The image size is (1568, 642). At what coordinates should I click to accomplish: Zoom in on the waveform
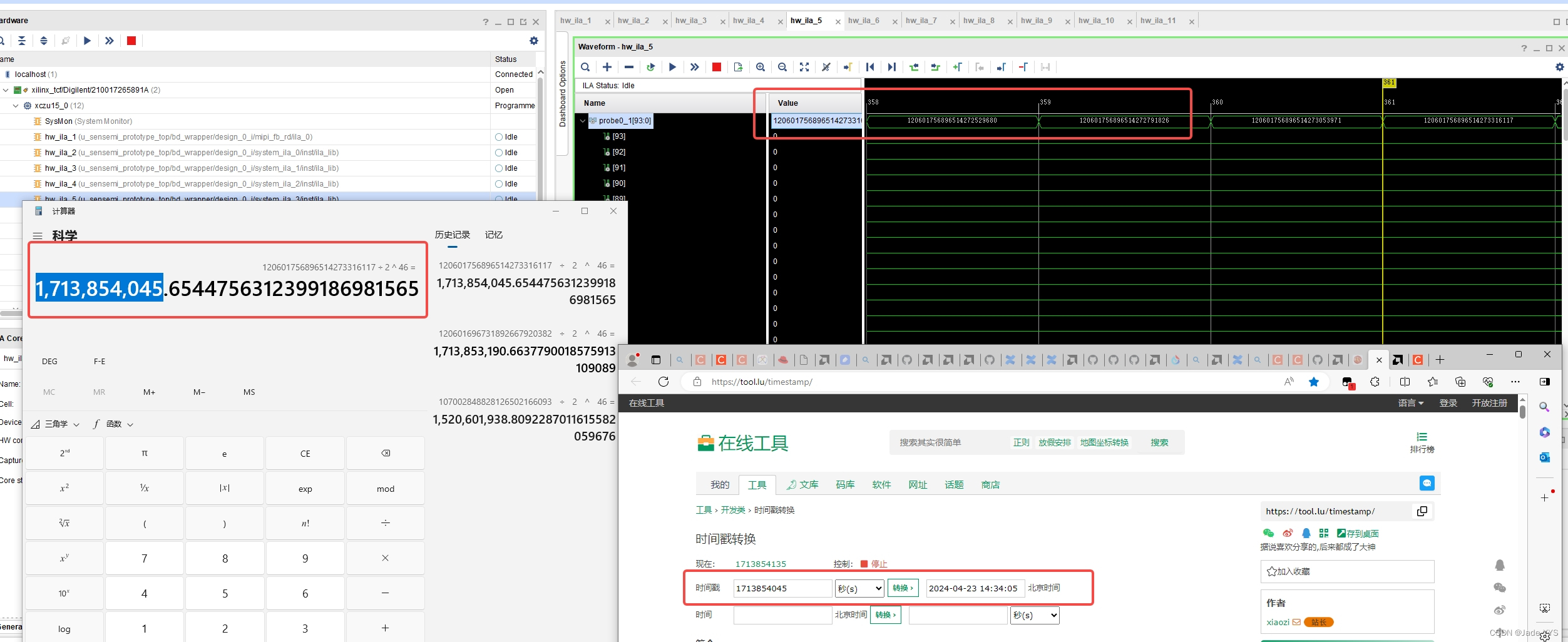click(x=761, y=67)
